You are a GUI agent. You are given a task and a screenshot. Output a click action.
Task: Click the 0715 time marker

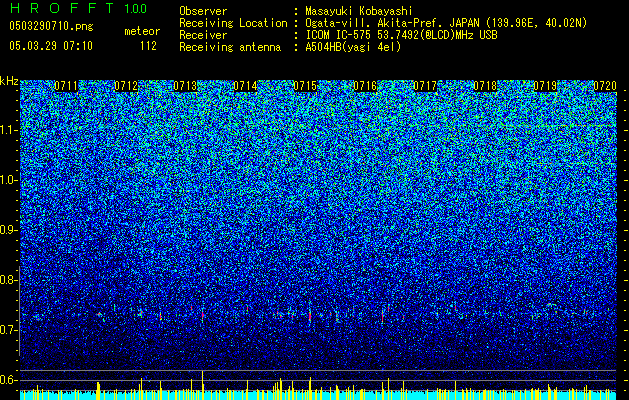[306, 86]
